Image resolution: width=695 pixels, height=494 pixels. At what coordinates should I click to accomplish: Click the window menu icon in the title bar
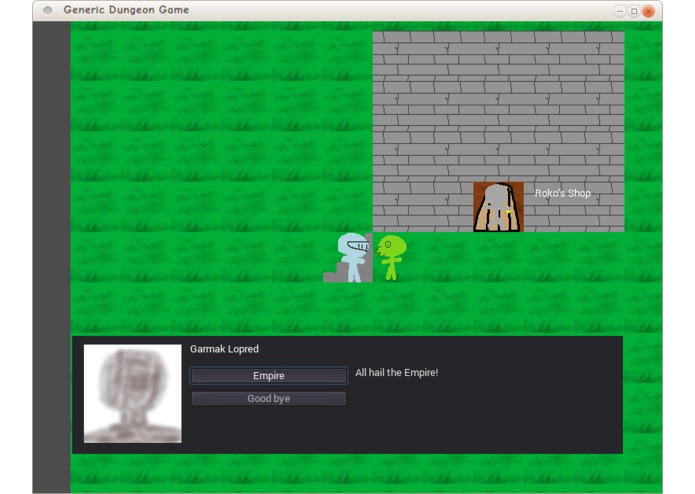tap(48, 10)
